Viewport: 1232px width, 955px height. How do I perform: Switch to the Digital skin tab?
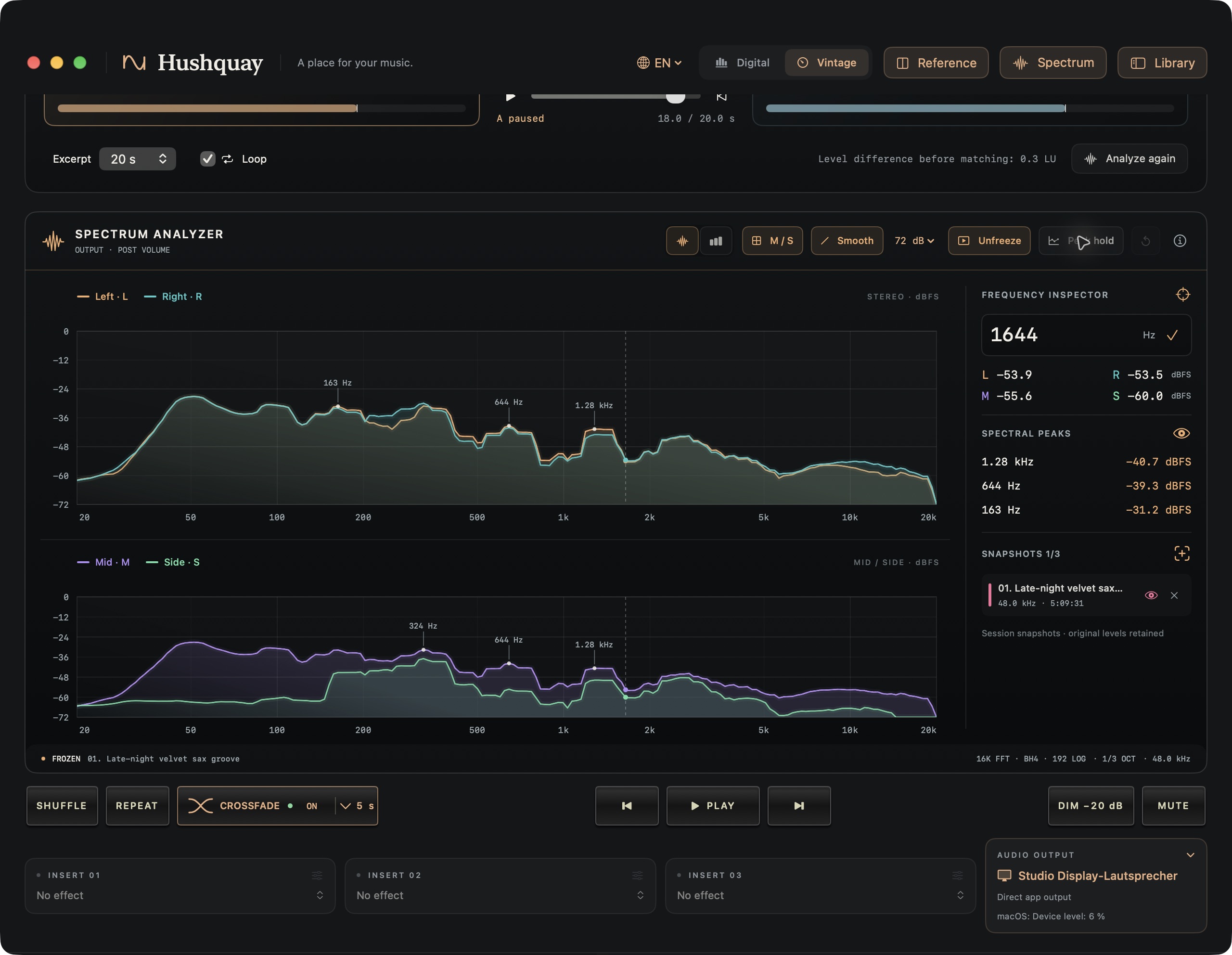(743, 63)
